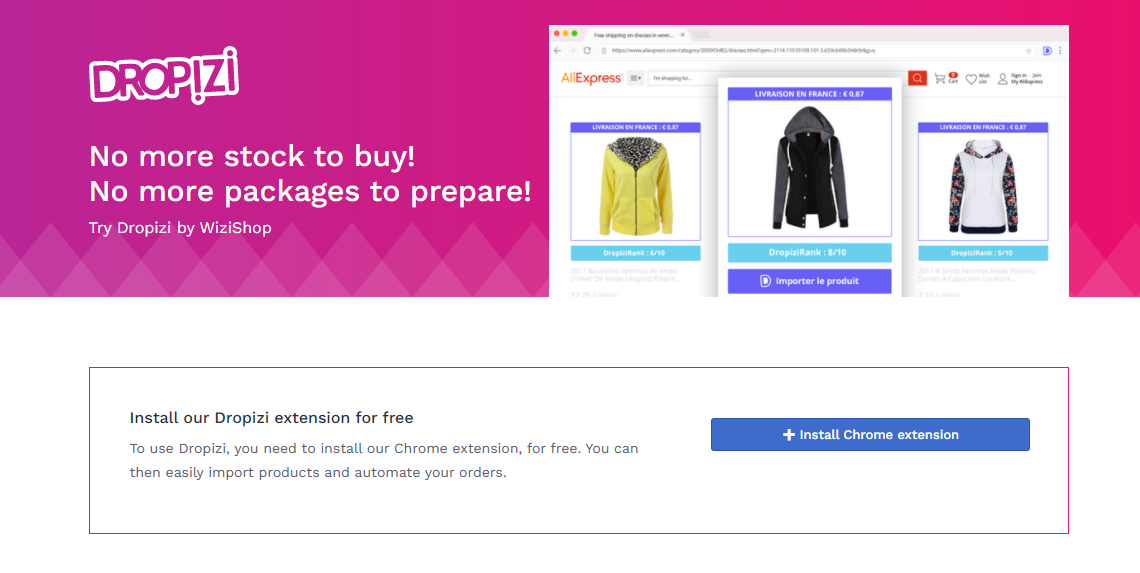Click the DropiziRank 8/10 badge

(x=809, y=252)
